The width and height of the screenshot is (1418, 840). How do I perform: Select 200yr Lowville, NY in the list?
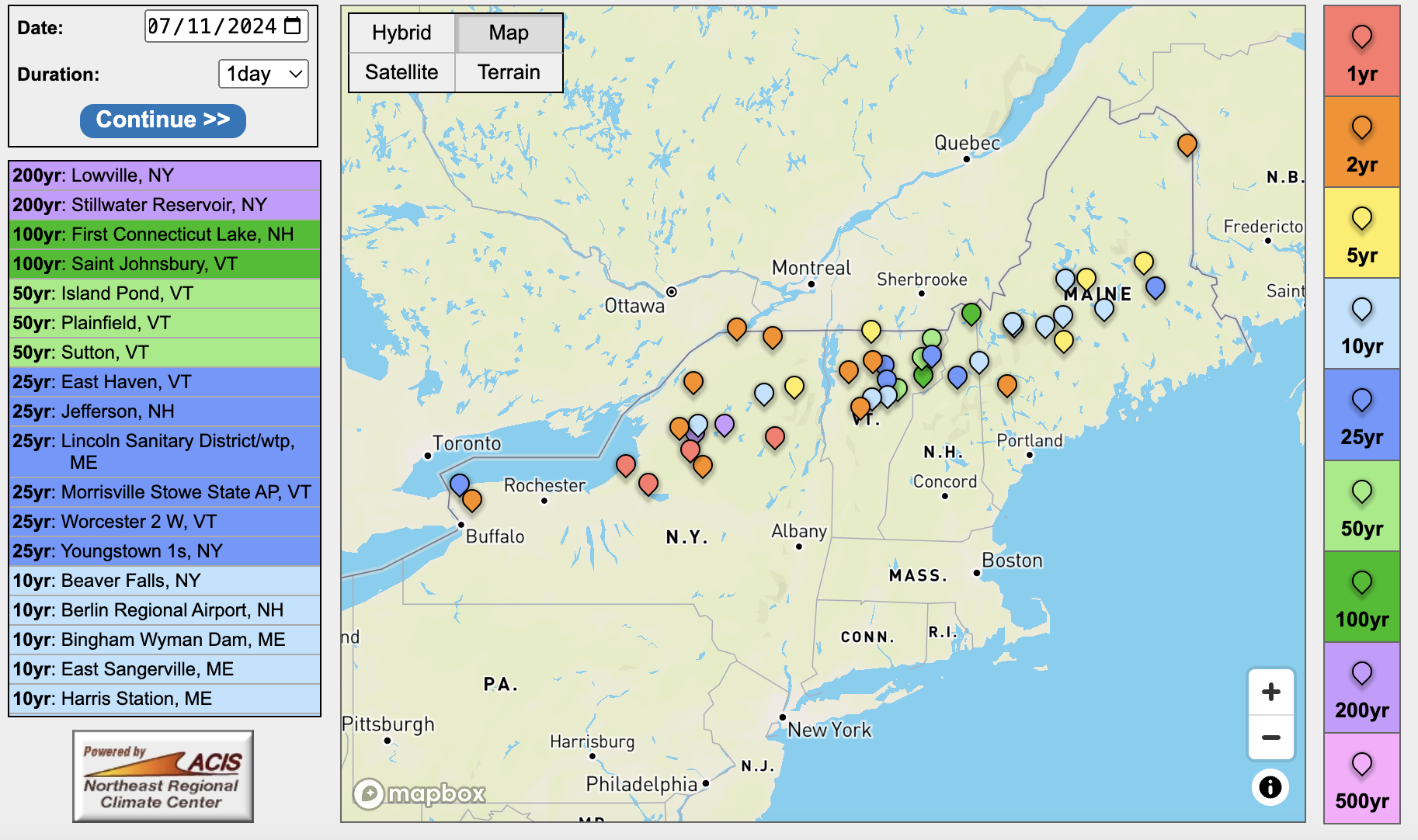click(x=164, y=175)
